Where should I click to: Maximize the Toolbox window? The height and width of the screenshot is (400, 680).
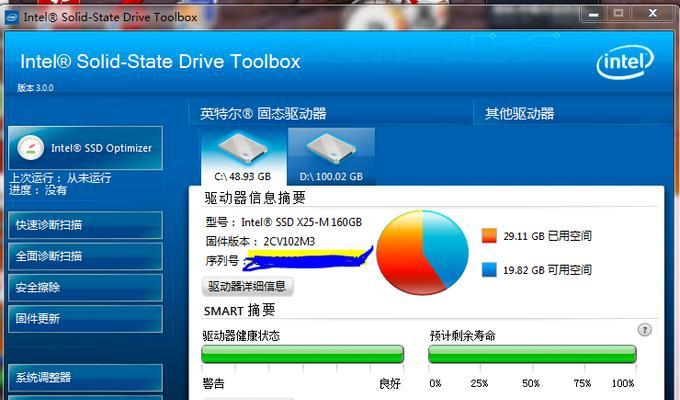pos(618,14)
